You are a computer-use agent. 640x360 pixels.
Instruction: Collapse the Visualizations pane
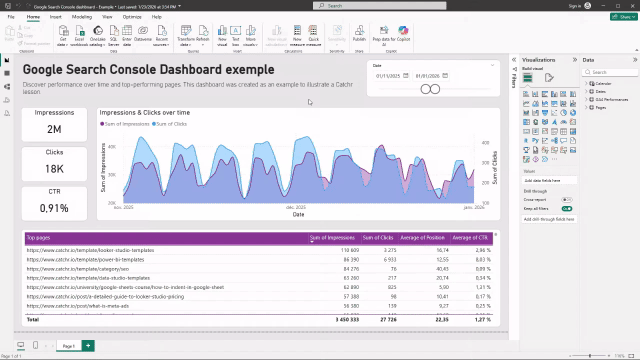point(575,60)
